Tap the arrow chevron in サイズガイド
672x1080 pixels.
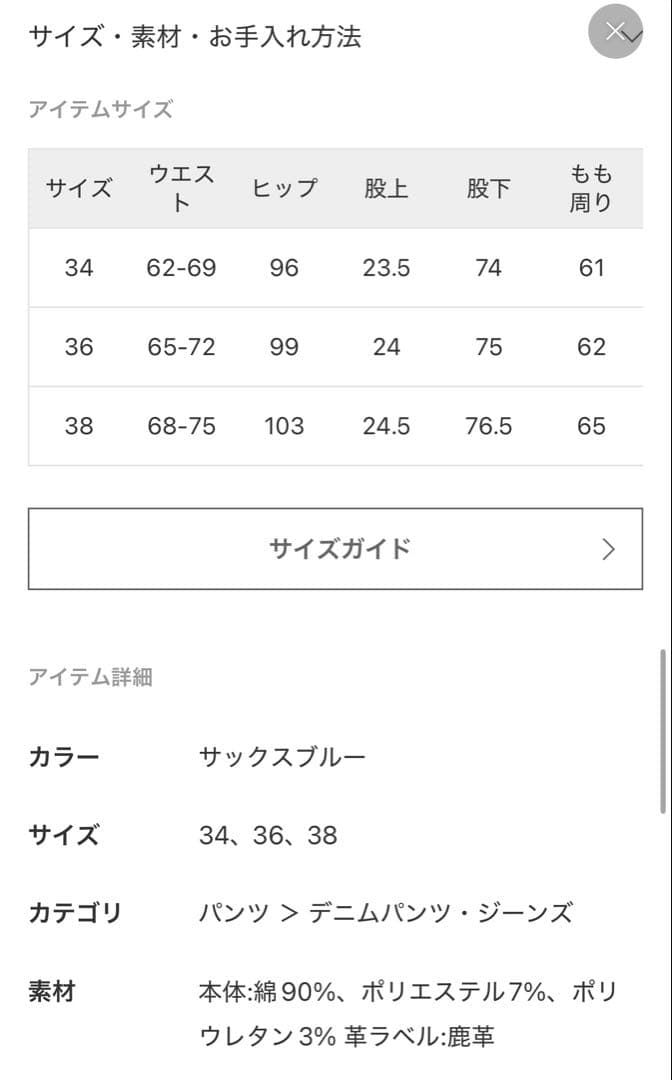click(x=608, y=549)
